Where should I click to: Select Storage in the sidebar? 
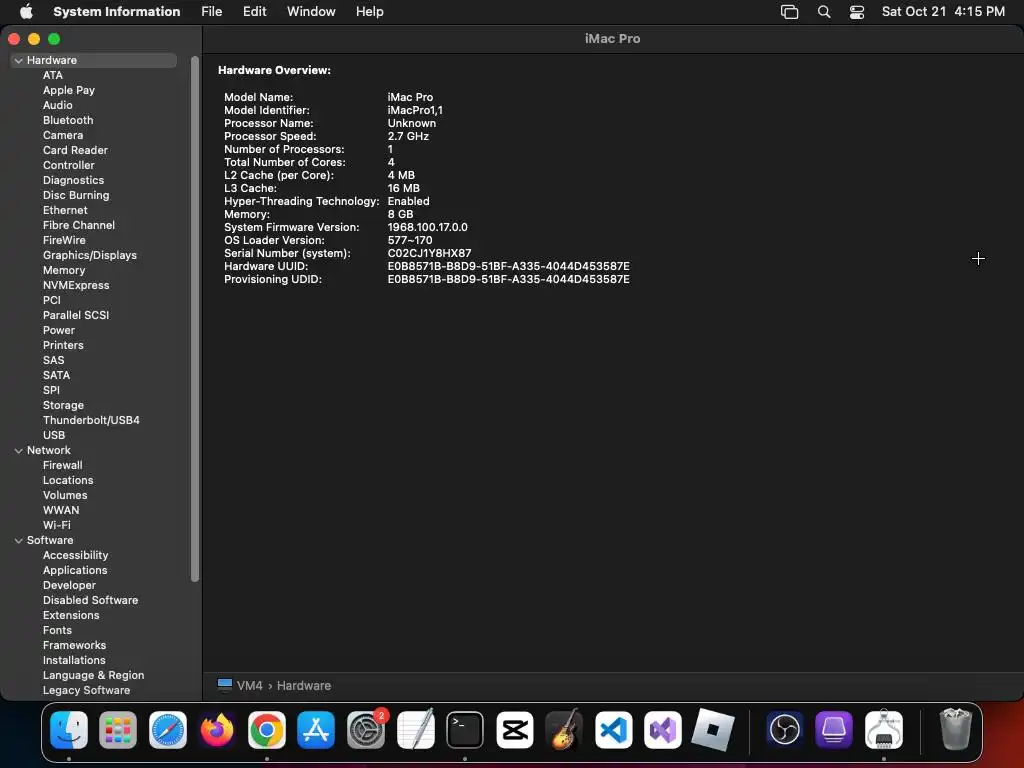63,406
